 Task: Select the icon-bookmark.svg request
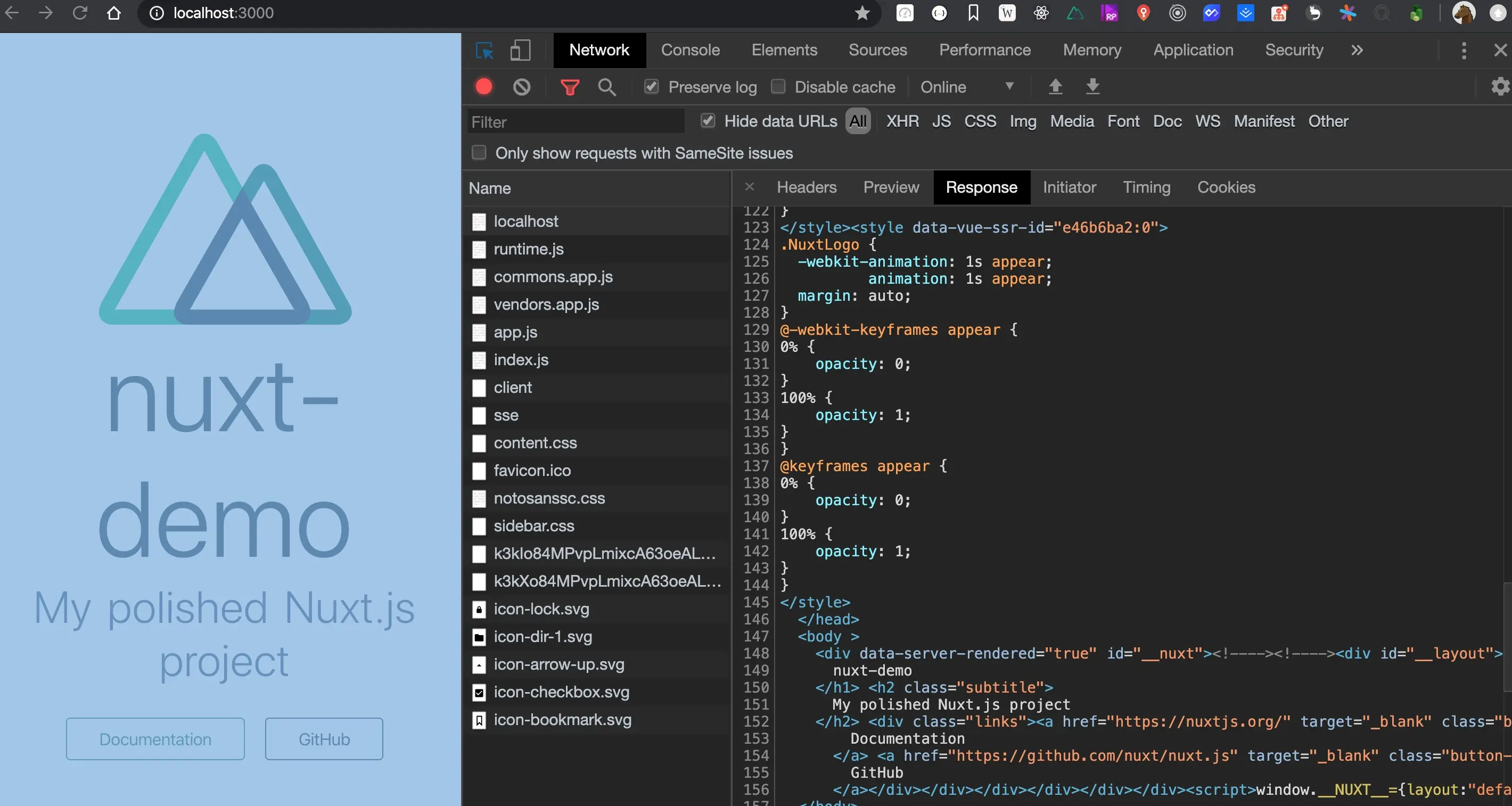596,719
